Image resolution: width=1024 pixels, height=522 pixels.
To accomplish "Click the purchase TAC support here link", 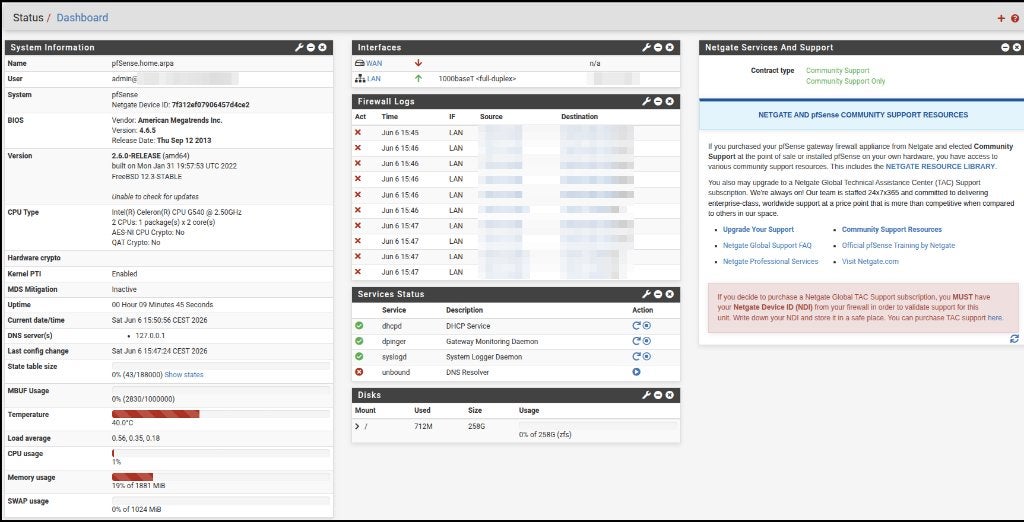I will click(995, 318).
